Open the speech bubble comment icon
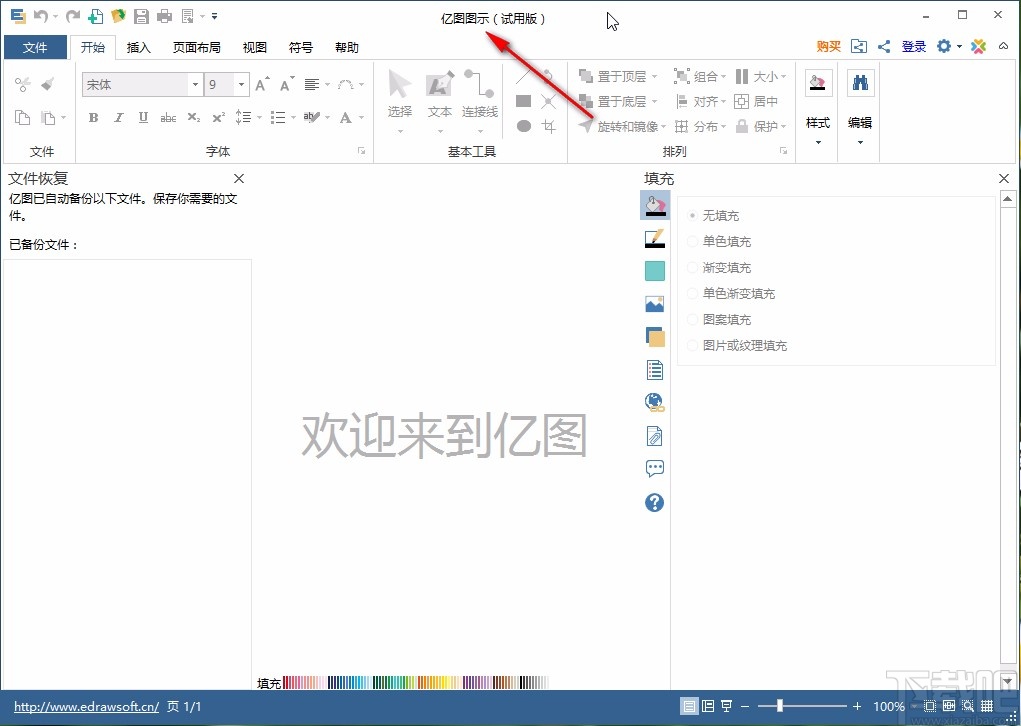Viewport: 1021px width, 726px height. coord(654,468)
